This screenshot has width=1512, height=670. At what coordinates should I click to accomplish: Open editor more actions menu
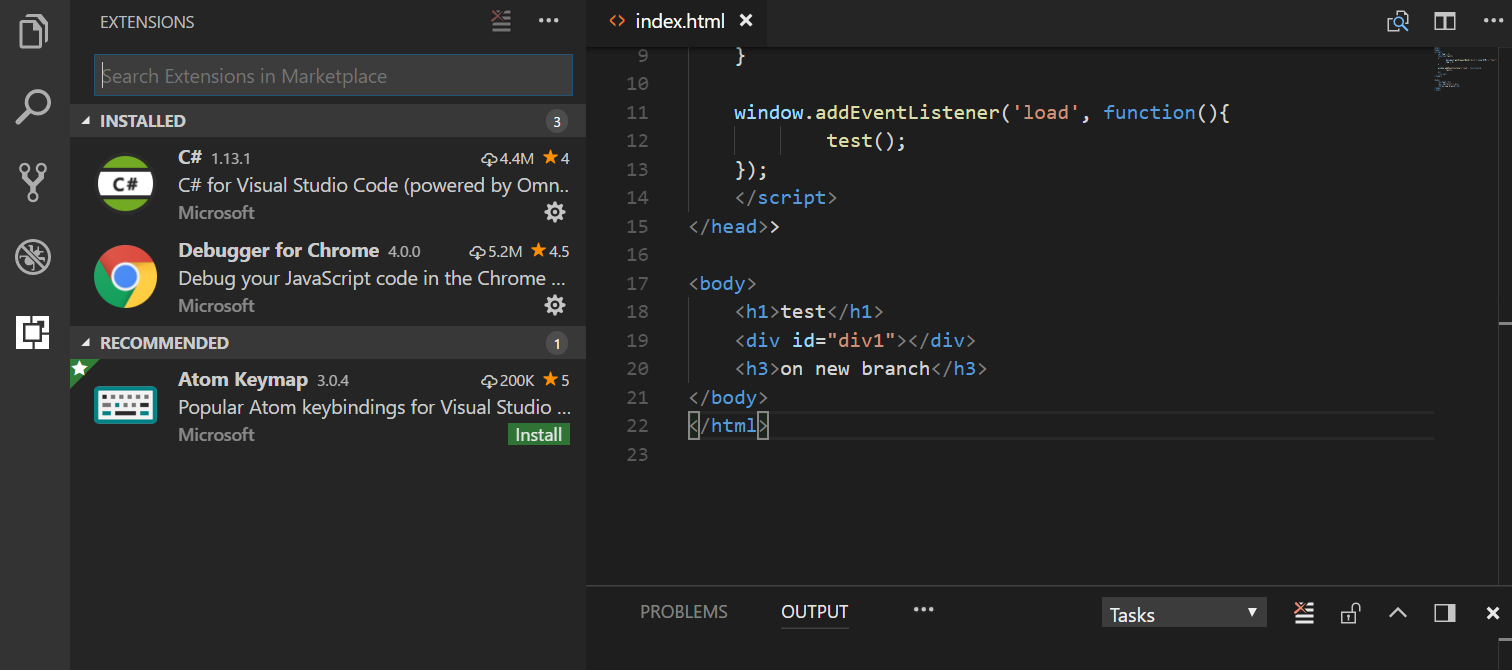[x=1492, y=21]
